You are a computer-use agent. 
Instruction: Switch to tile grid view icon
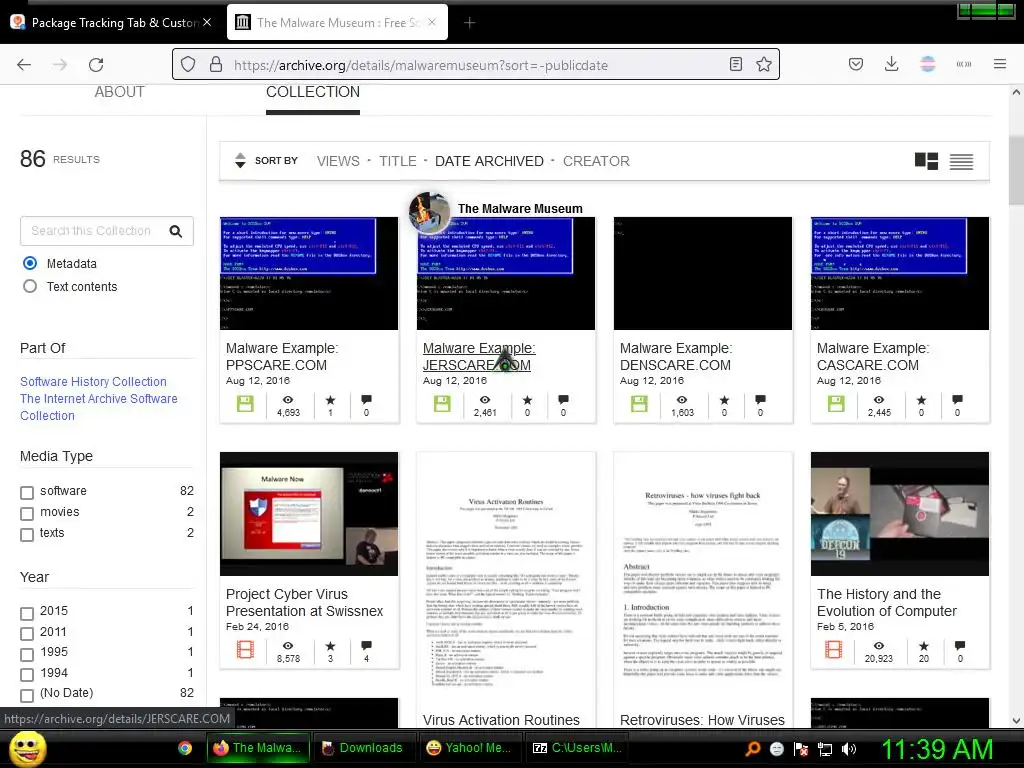click(x=926, y=161)
